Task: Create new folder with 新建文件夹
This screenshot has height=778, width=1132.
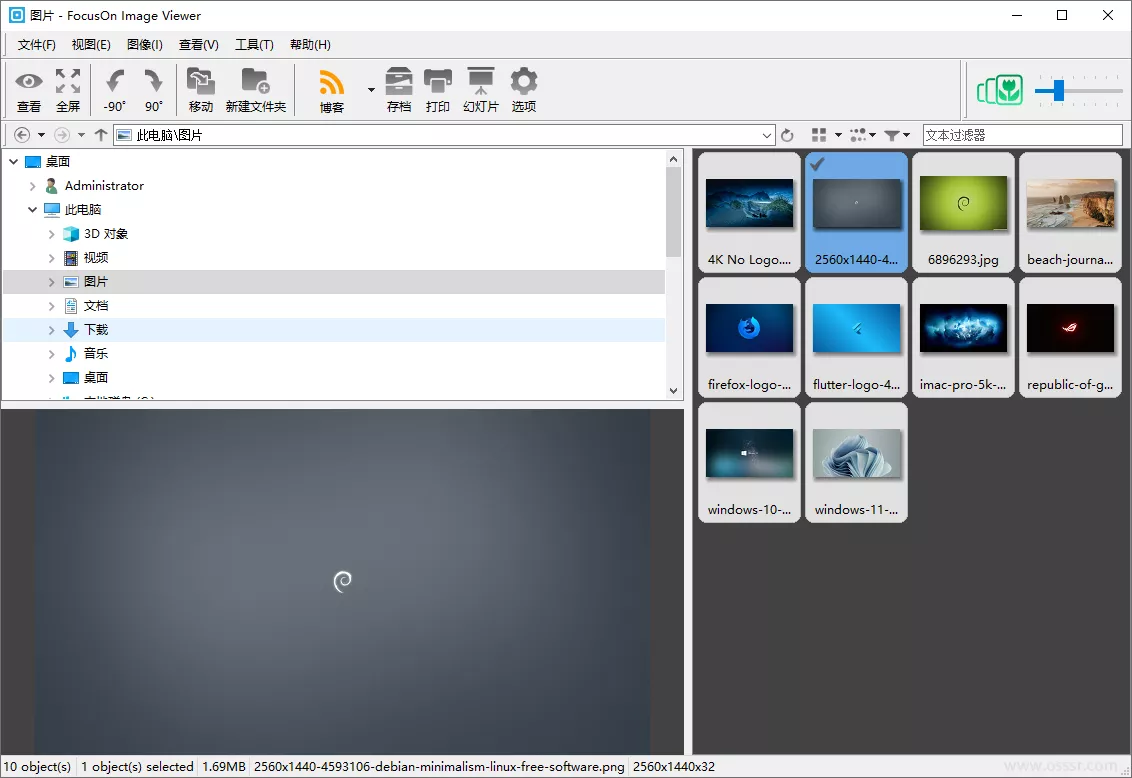Action: 256,90
